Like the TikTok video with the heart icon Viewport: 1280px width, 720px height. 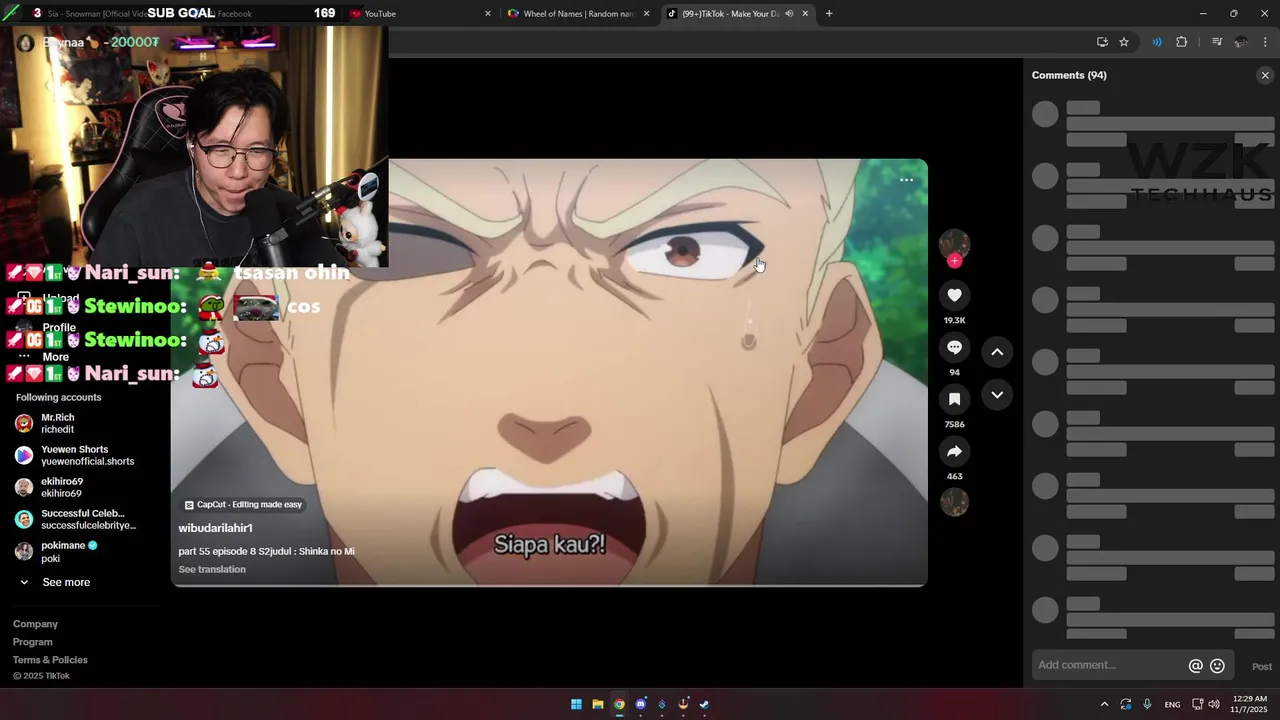click(954, 295)
